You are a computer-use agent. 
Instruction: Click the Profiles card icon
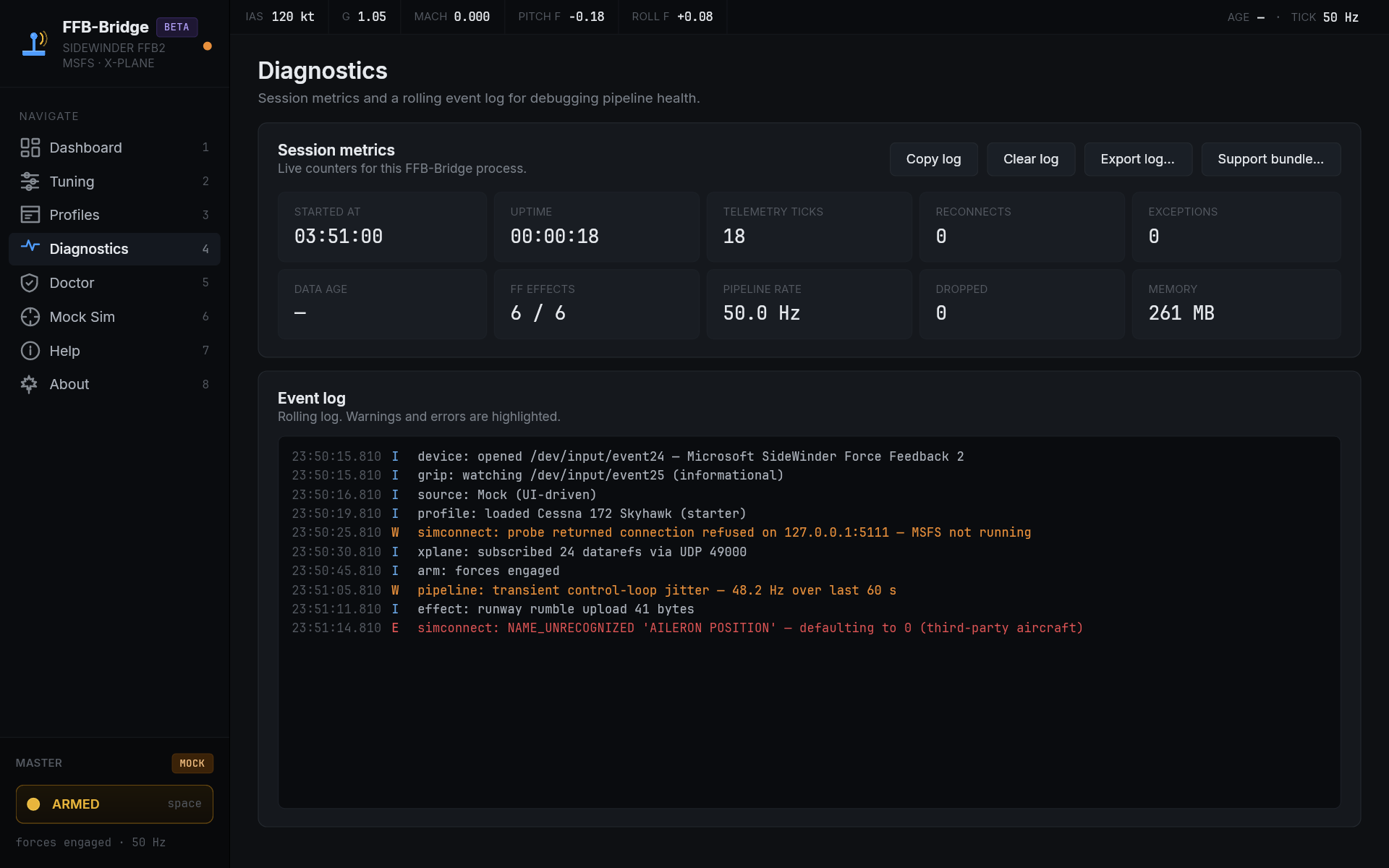30,215
